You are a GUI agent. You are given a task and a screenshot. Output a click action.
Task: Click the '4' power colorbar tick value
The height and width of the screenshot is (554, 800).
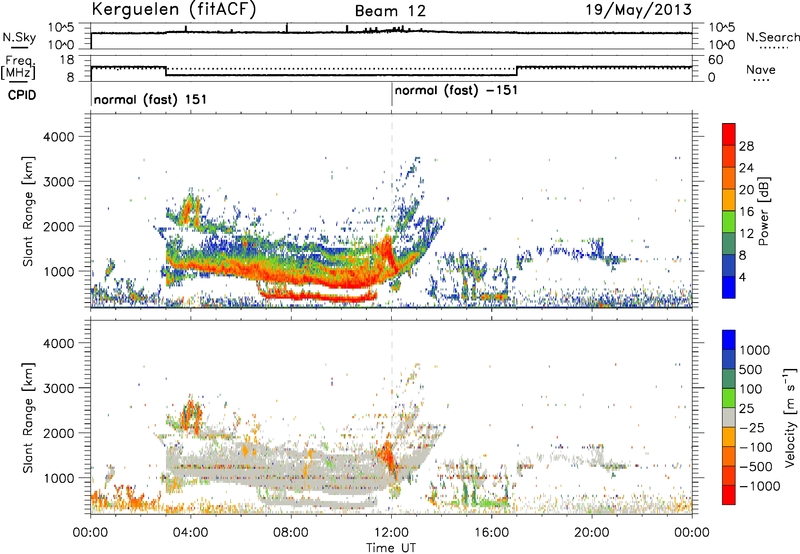[x=742, y=277]
